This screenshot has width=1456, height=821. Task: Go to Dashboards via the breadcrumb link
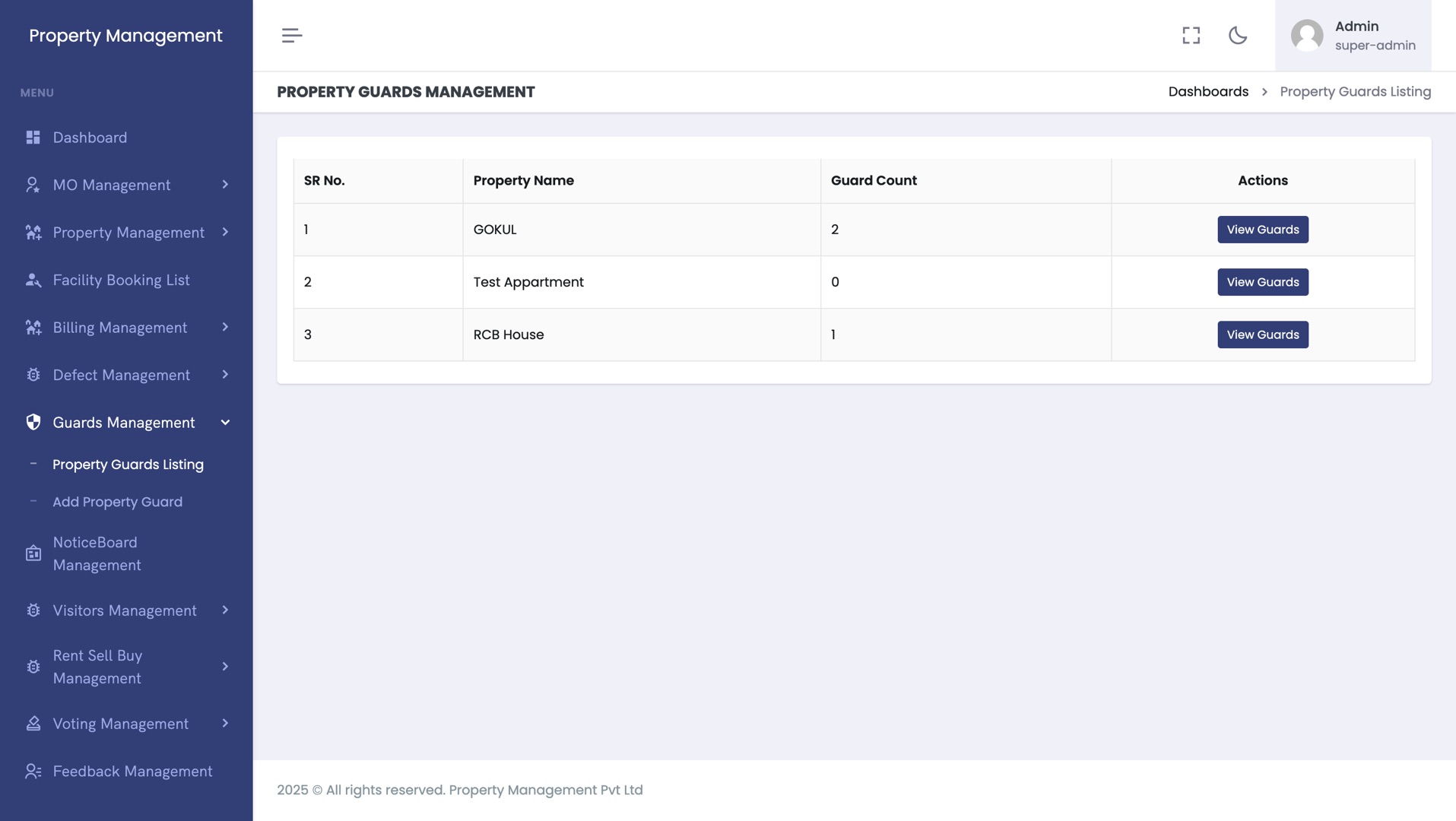(x=1208, y=92)
